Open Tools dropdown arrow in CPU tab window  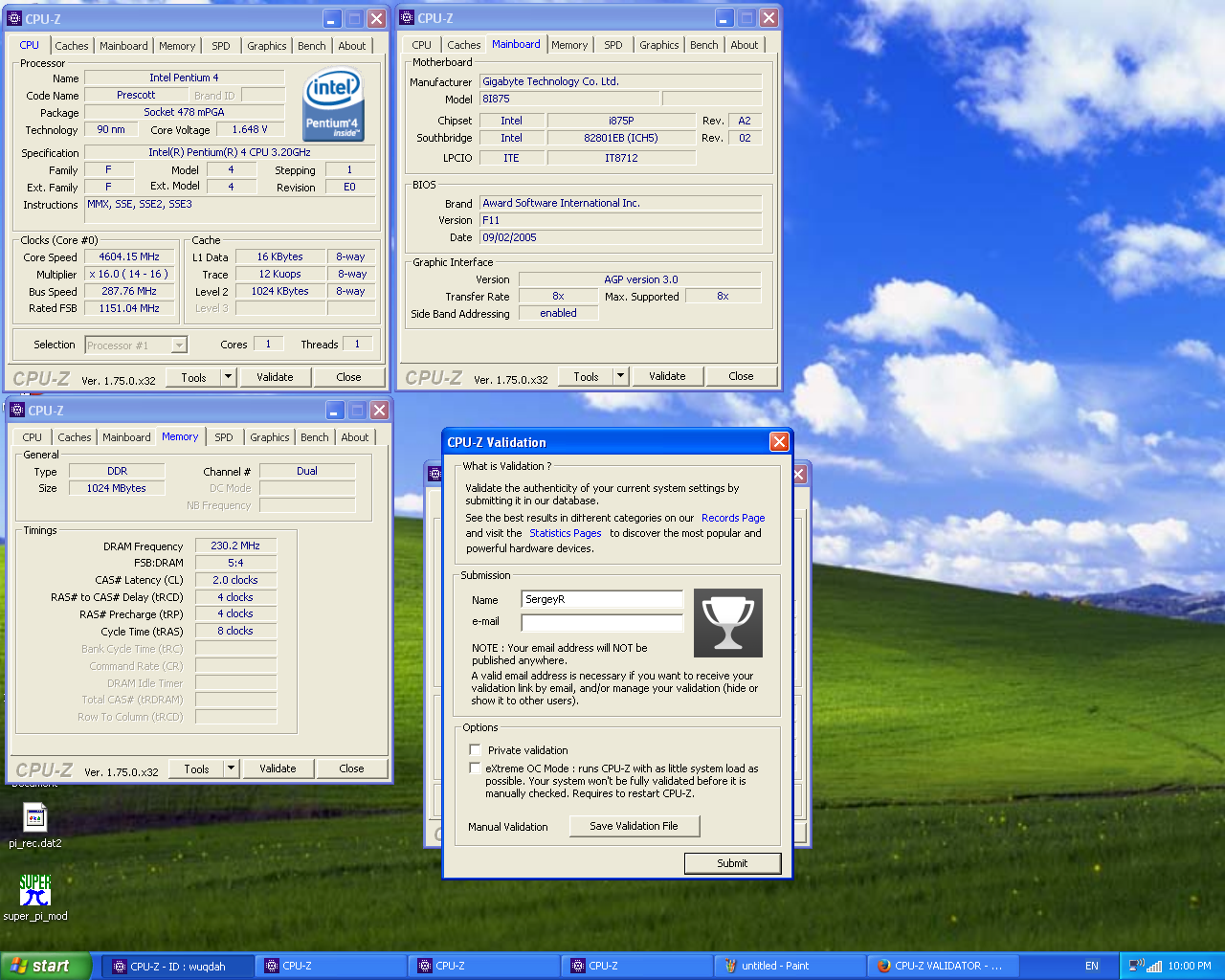click(229, 377)
